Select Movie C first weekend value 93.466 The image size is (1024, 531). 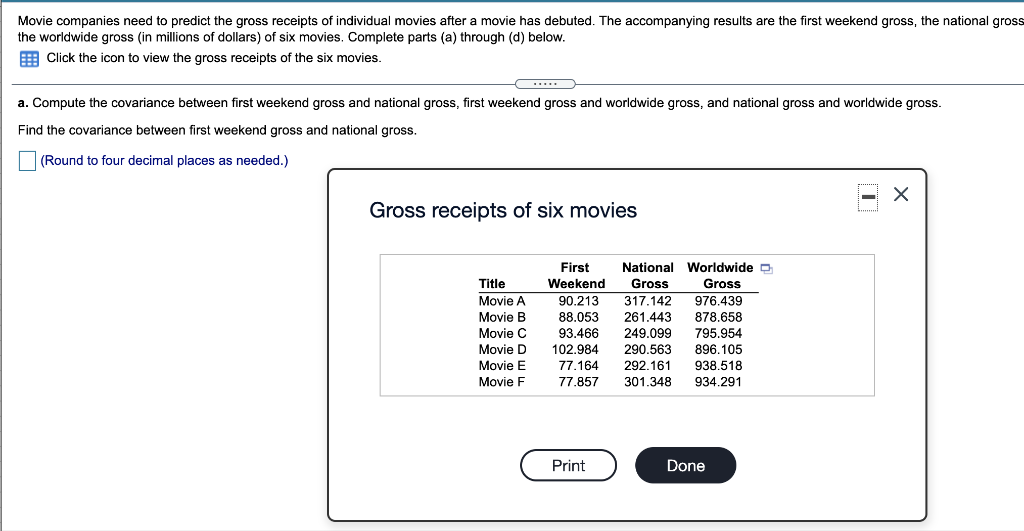coord(578,333)
